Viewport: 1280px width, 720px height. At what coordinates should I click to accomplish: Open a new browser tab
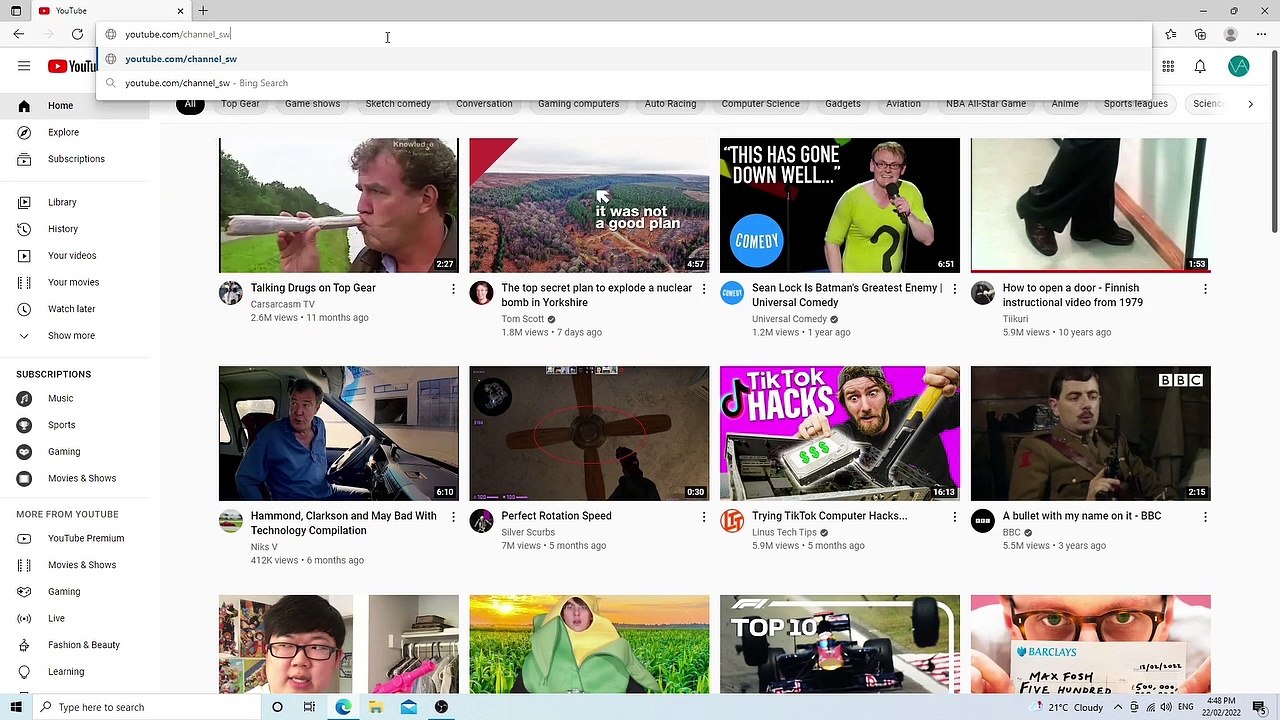click(203, 11)
